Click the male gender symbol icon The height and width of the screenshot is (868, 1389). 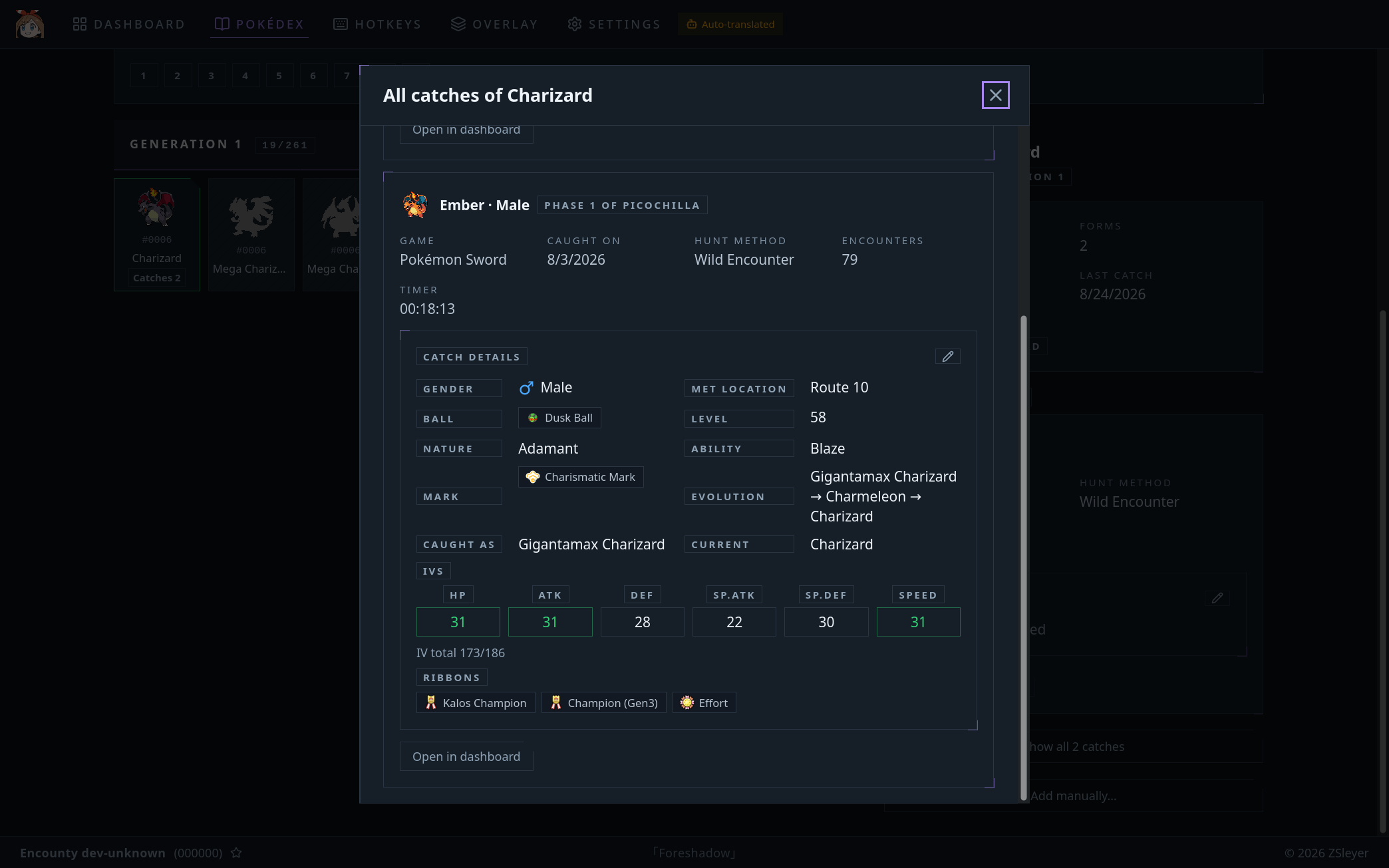526,388
